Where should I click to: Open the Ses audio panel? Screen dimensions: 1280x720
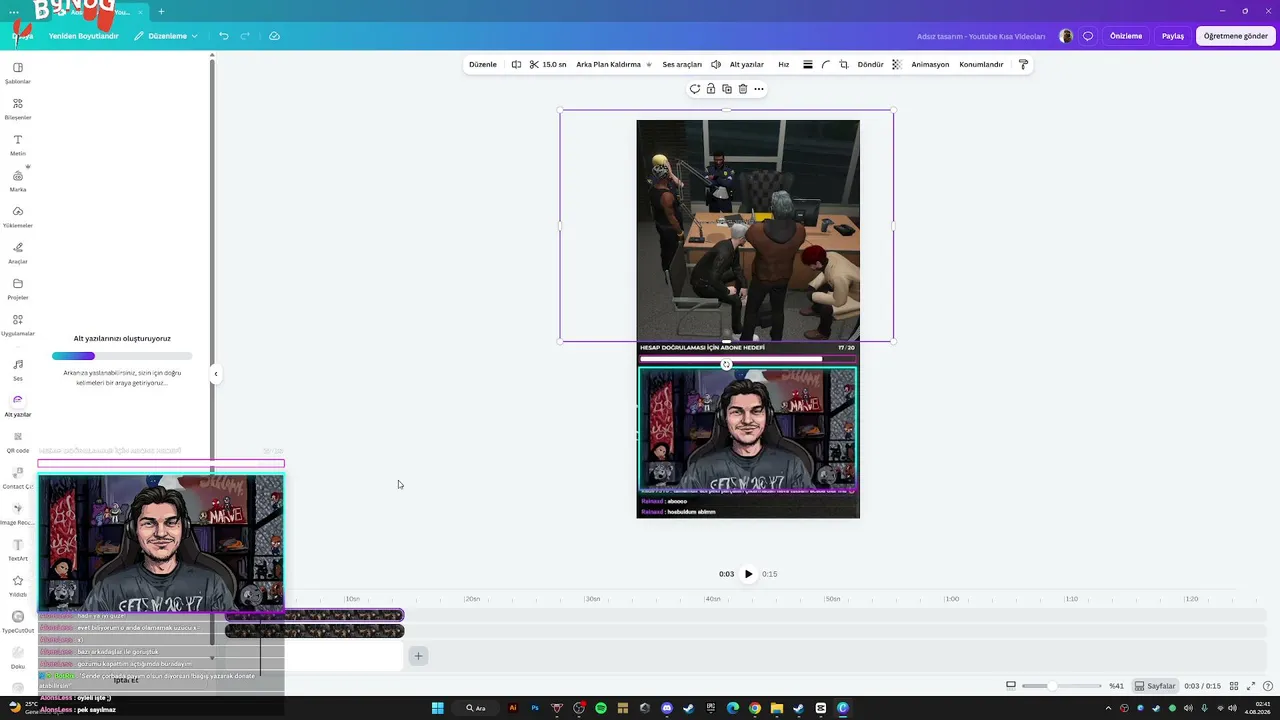click(18, 369)
